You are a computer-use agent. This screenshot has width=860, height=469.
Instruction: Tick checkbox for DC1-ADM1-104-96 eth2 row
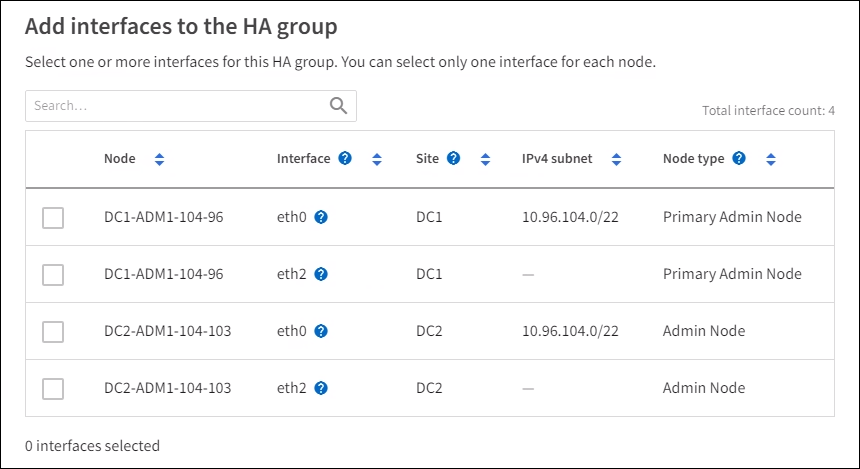pyautogui.click(x=53, y=274)
